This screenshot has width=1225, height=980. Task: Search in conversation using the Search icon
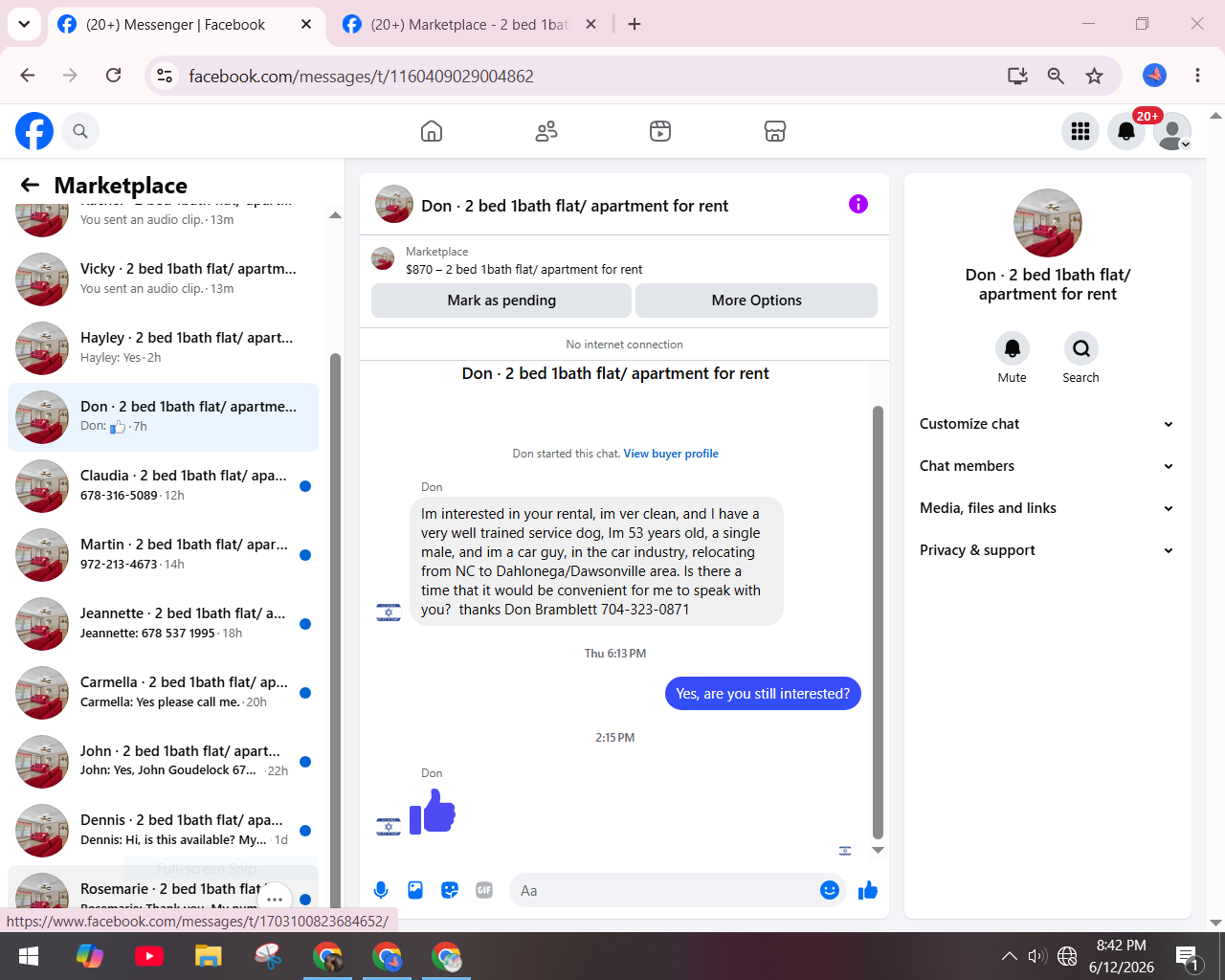1080,348
